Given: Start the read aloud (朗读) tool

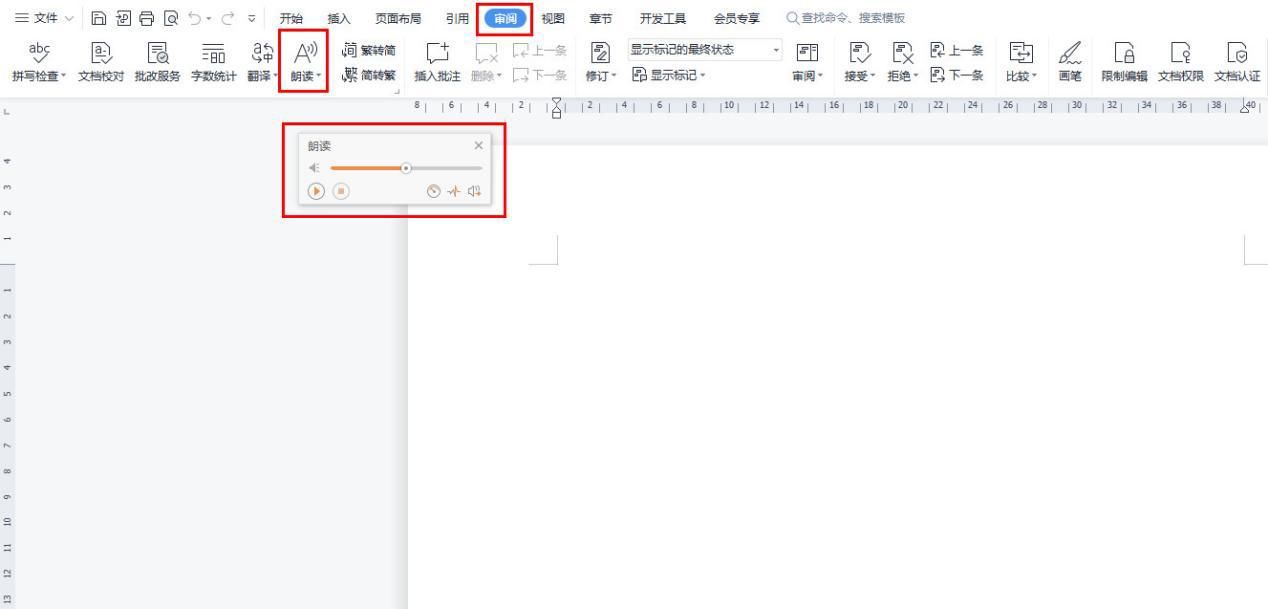Looking at the screenshot, I should pyautogui.click(x=303, y=62).
